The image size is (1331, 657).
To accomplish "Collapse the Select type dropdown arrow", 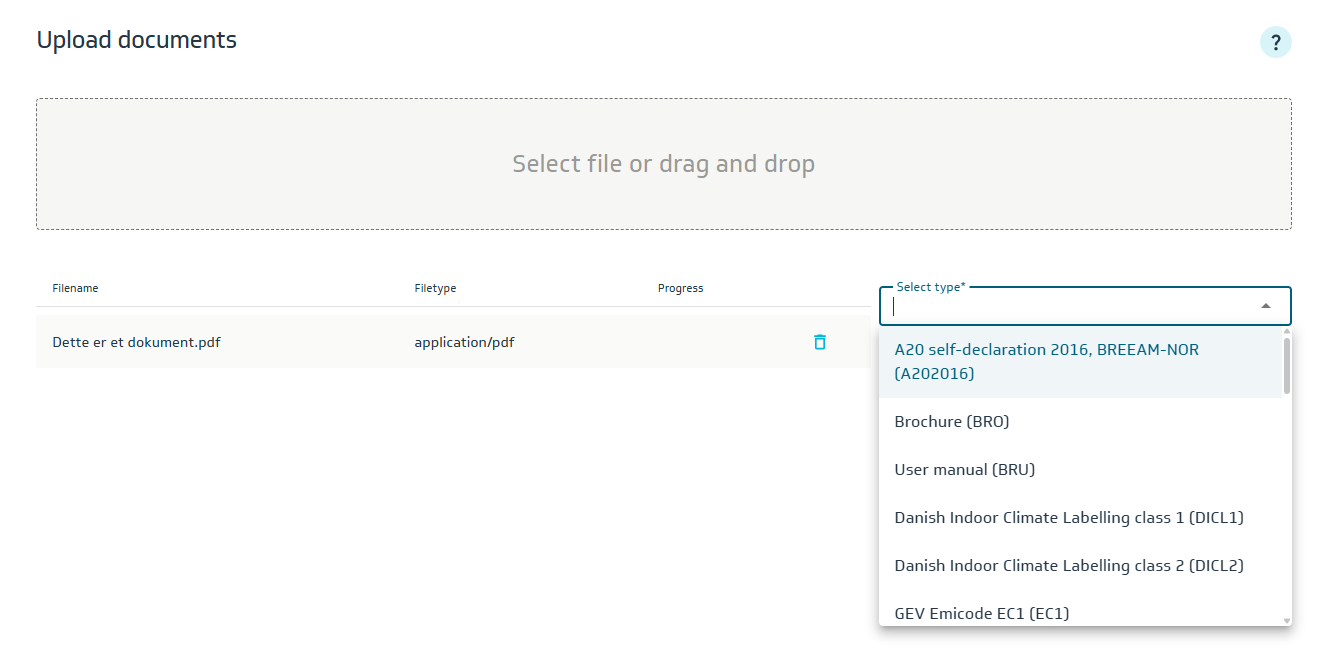I will tap(1266, 306).
